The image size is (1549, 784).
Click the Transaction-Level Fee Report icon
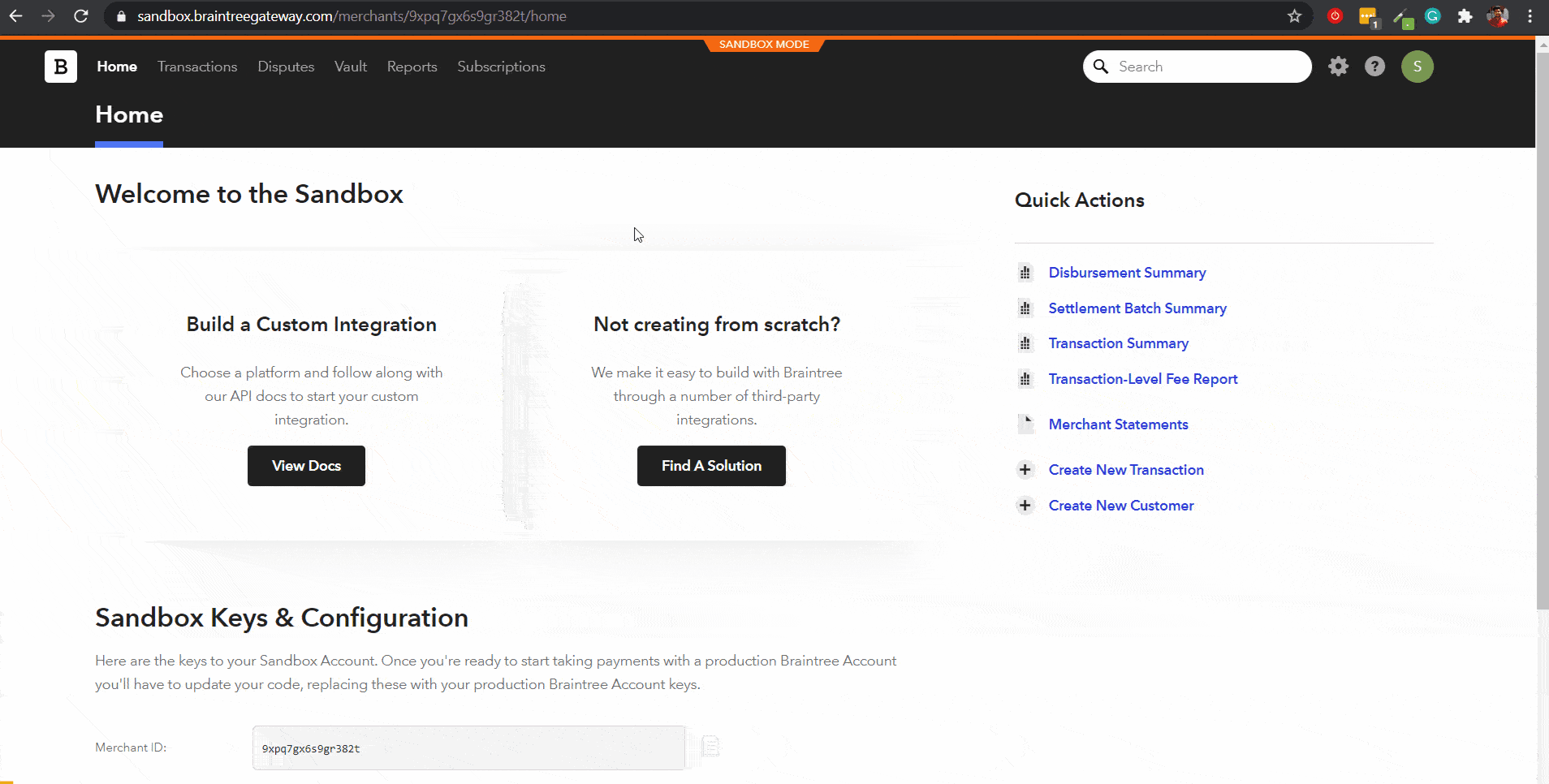[1025, 379]
